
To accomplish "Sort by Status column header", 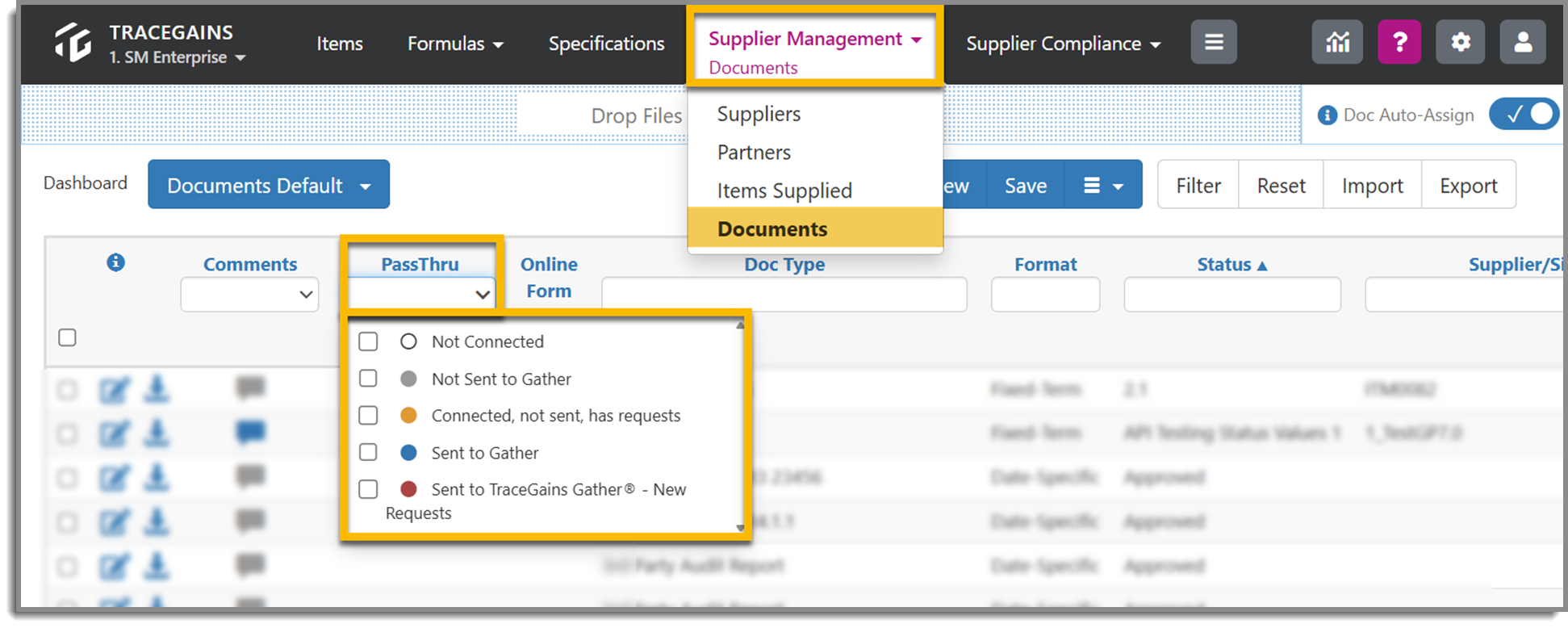I will tap(1232, 264).
